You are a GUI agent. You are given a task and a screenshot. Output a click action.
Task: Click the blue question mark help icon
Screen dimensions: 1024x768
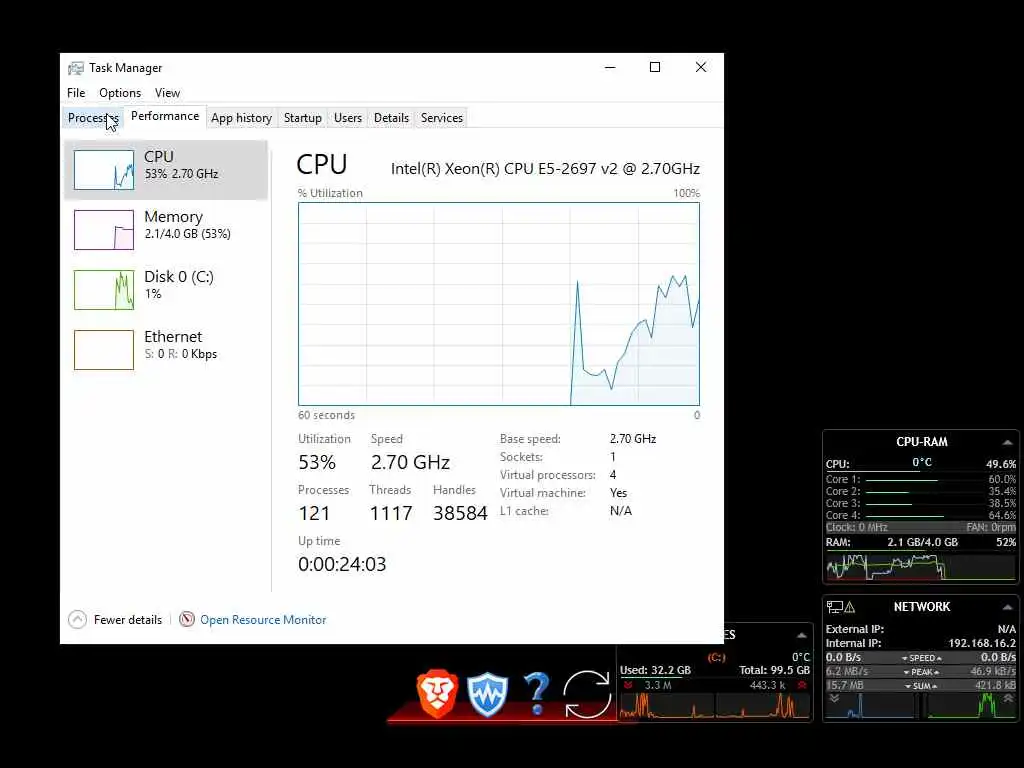point(537,694)
